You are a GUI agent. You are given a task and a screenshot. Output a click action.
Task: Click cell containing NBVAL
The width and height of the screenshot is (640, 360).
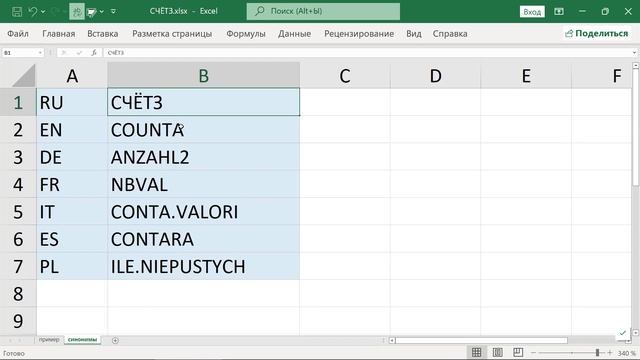(x=203, y=184)
